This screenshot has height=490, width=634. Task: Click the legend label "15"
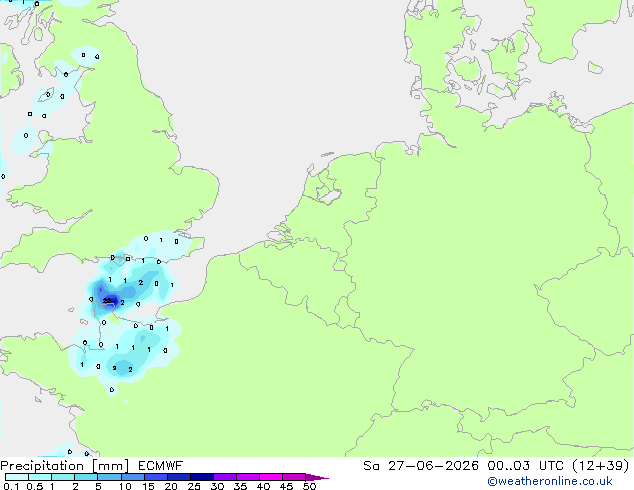(x=148, y=486)
